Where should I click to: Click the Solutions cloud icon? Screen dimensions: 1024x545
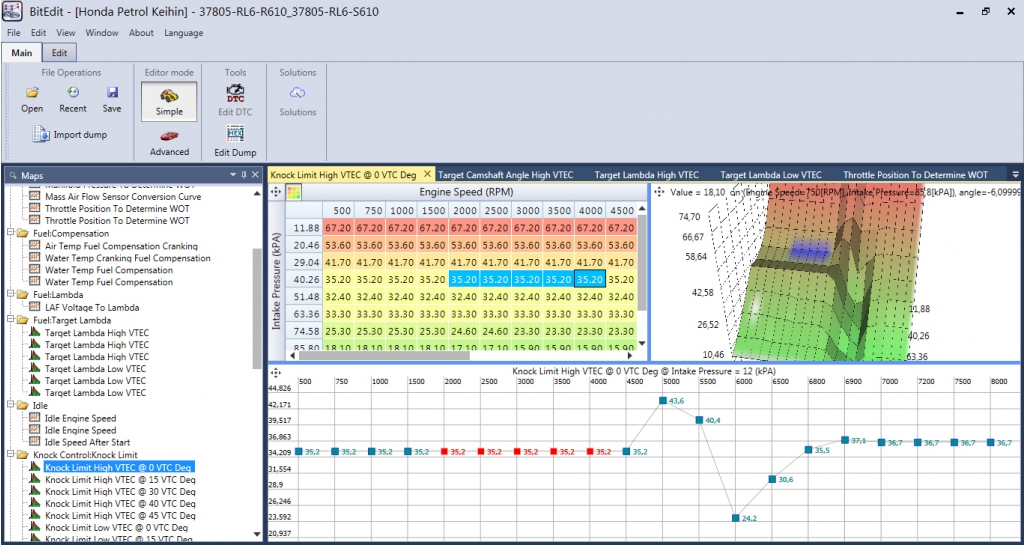click(x=298, y=93)
